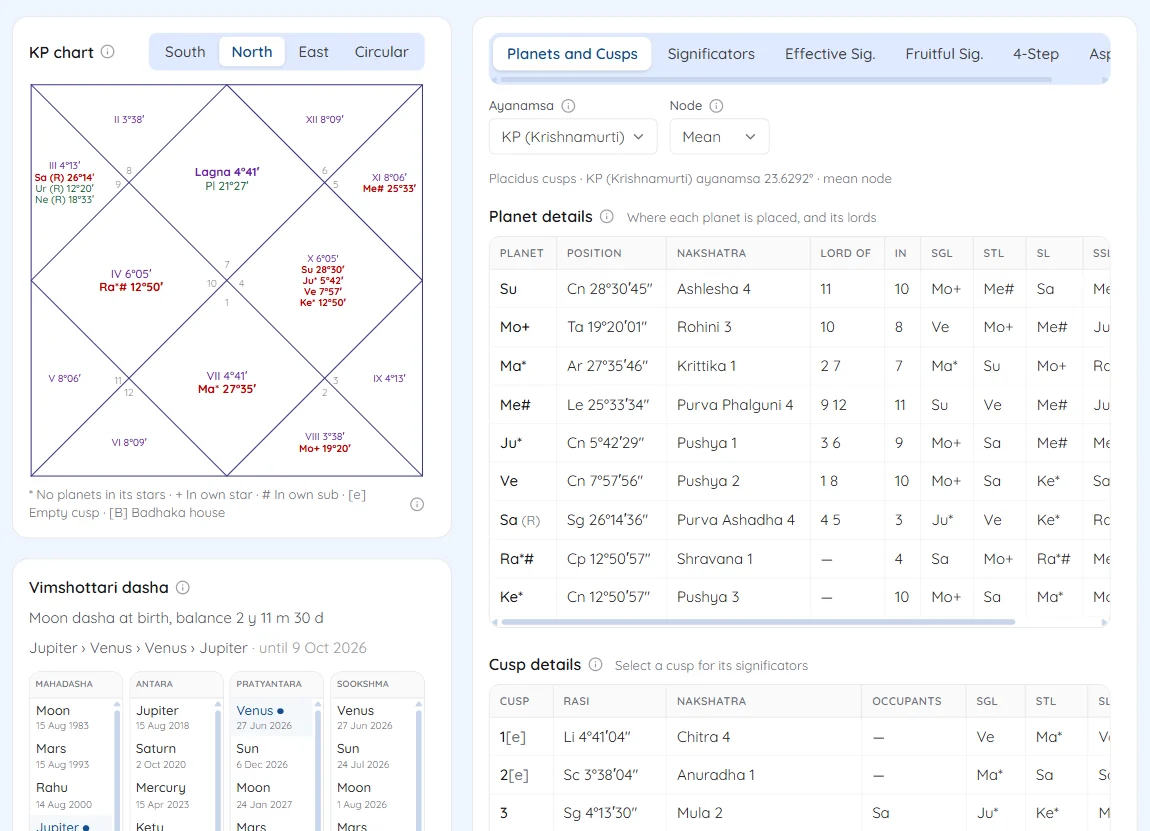Click planet table scroll-right arrow
The width and height of the screenshot is (1150, 831).
click(x=1105, y=622)
